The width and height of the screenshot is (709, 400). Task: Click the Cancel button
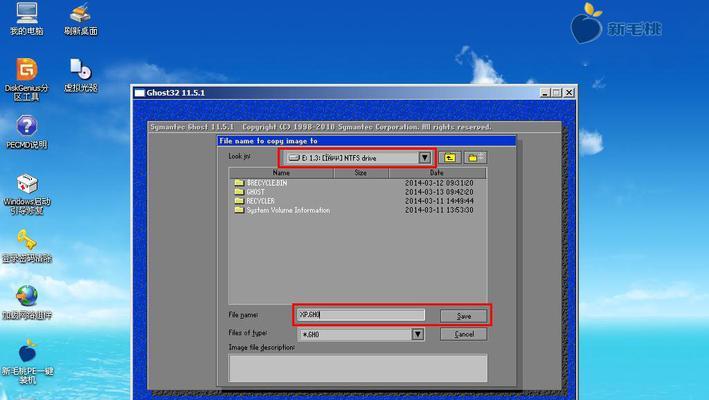[x=463, y=334]
